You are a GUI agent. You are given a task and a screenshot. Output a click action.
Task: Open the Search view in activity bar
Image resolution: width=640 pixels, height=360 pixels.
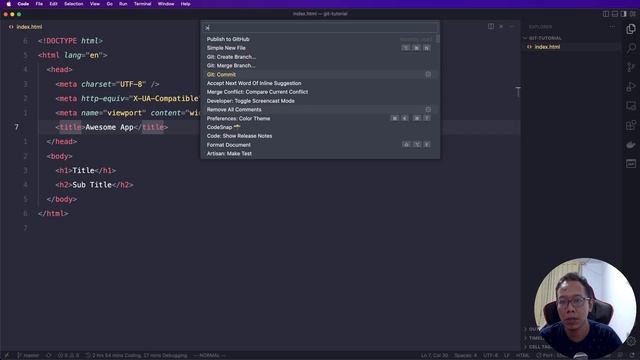(631, 48)
